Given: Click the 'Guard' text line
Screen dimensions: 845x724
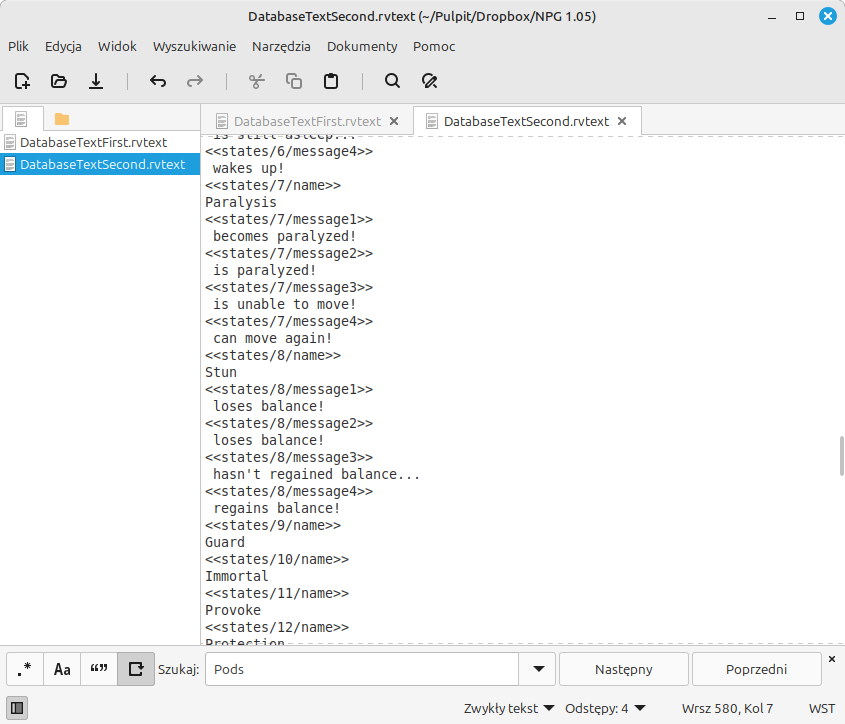Looking at the screenshot, I should point(225,542).
